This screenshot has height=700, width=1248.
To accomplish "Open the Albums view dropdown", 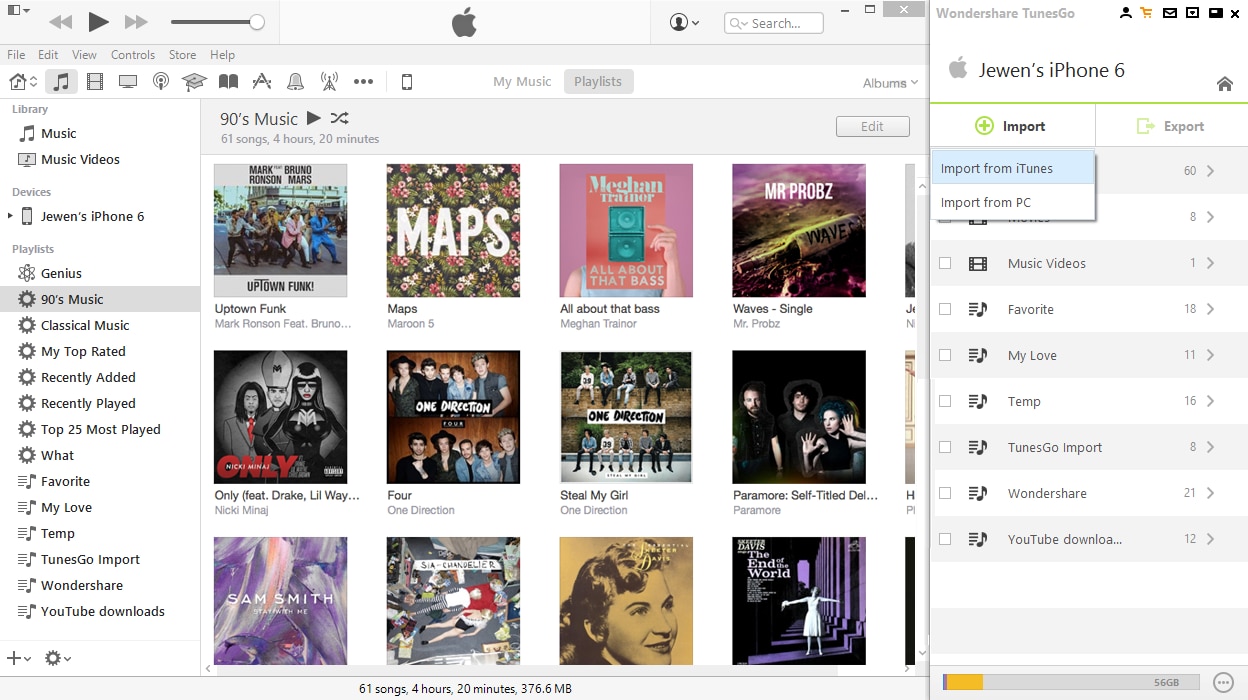I will click(890, 83).
